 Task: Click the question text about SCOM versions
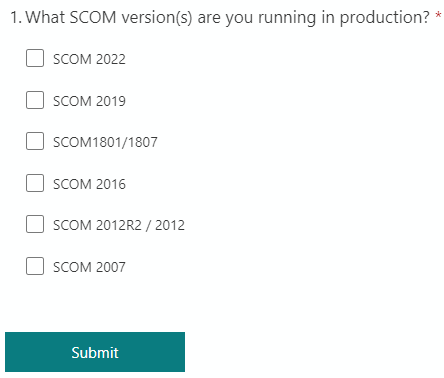tap(228, 17)
